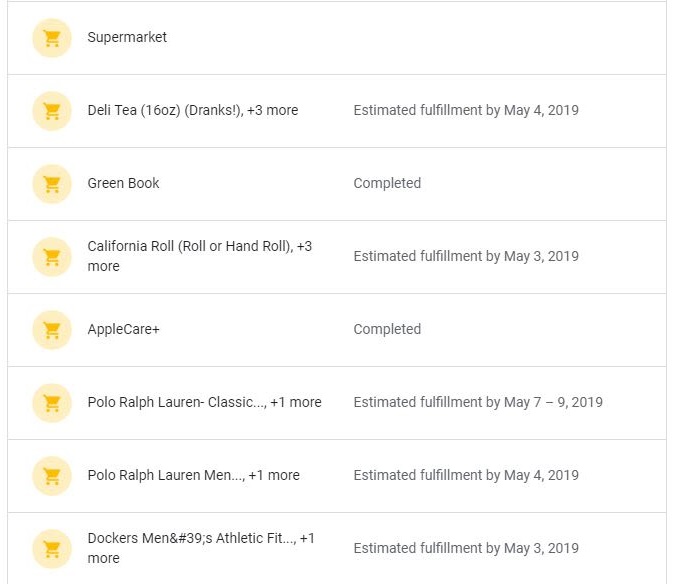Click the Polo Ralph Lauren- Classic cart icon
Screen dimensions: 675x584
[52, 403]
